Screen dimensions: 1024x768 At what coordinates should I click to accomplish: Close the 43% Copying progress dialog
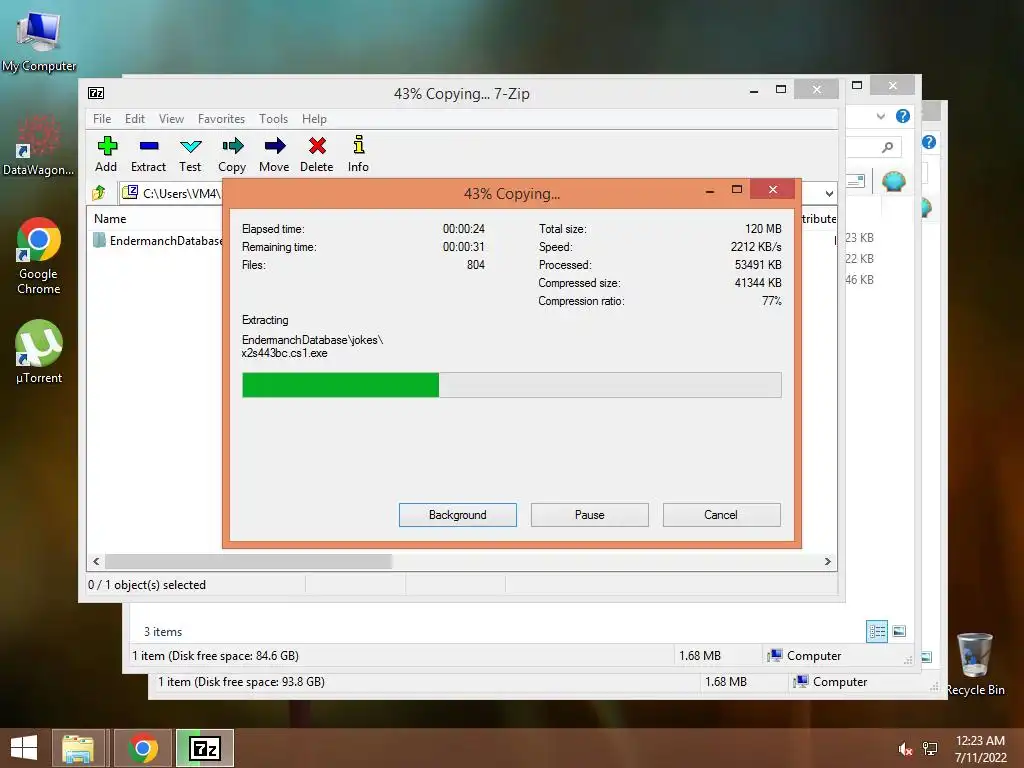point(773,189)
